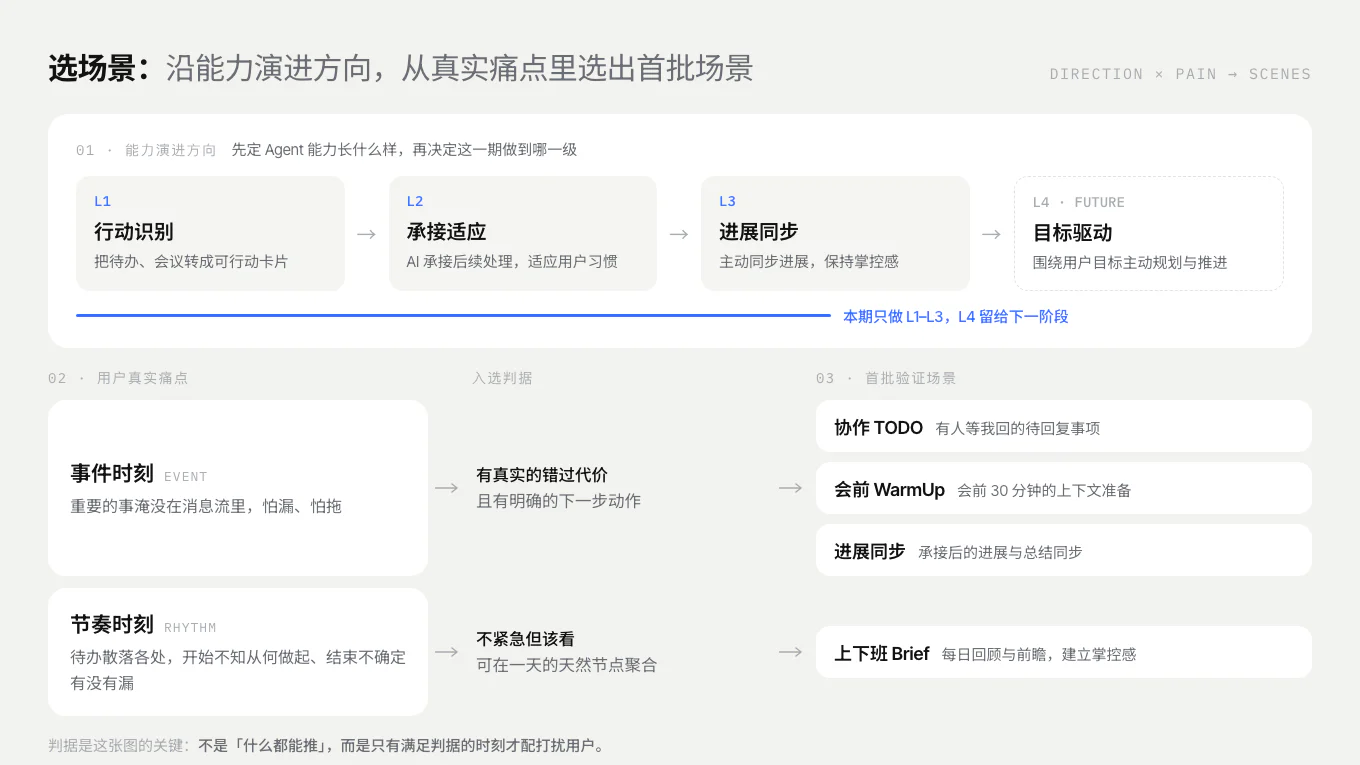
Task: Click the arrow pointing to 会前 WarmUp
Action: [791, 488]
